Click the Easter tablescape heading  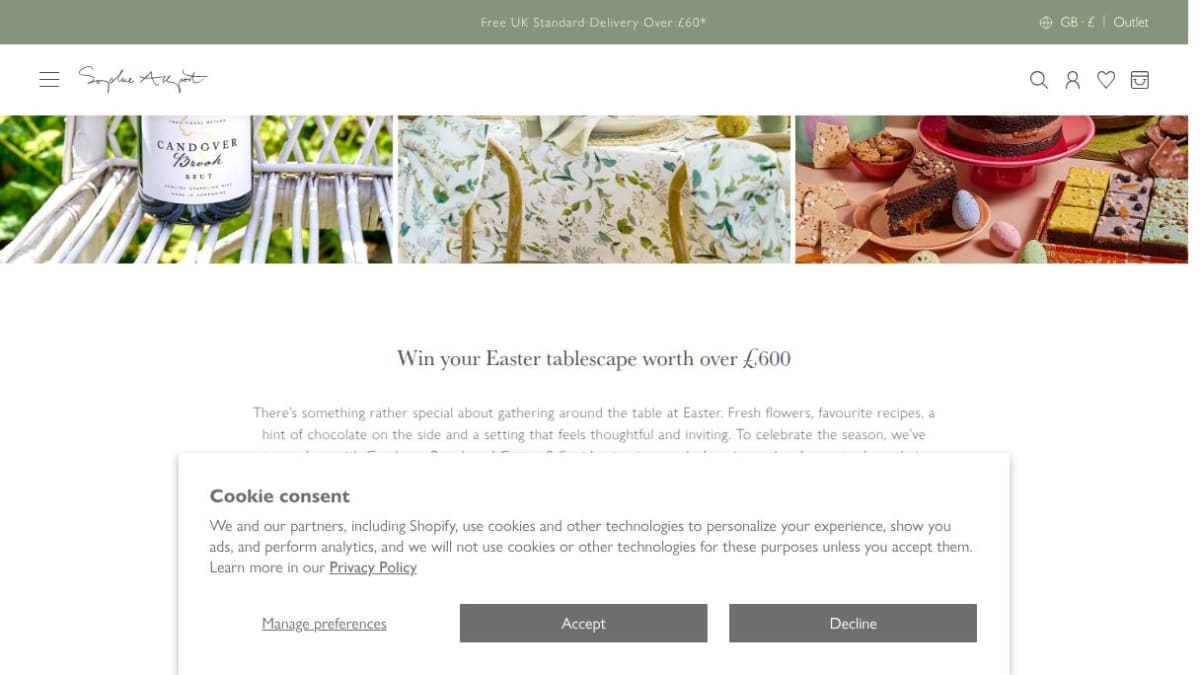[x=594, y=358]
